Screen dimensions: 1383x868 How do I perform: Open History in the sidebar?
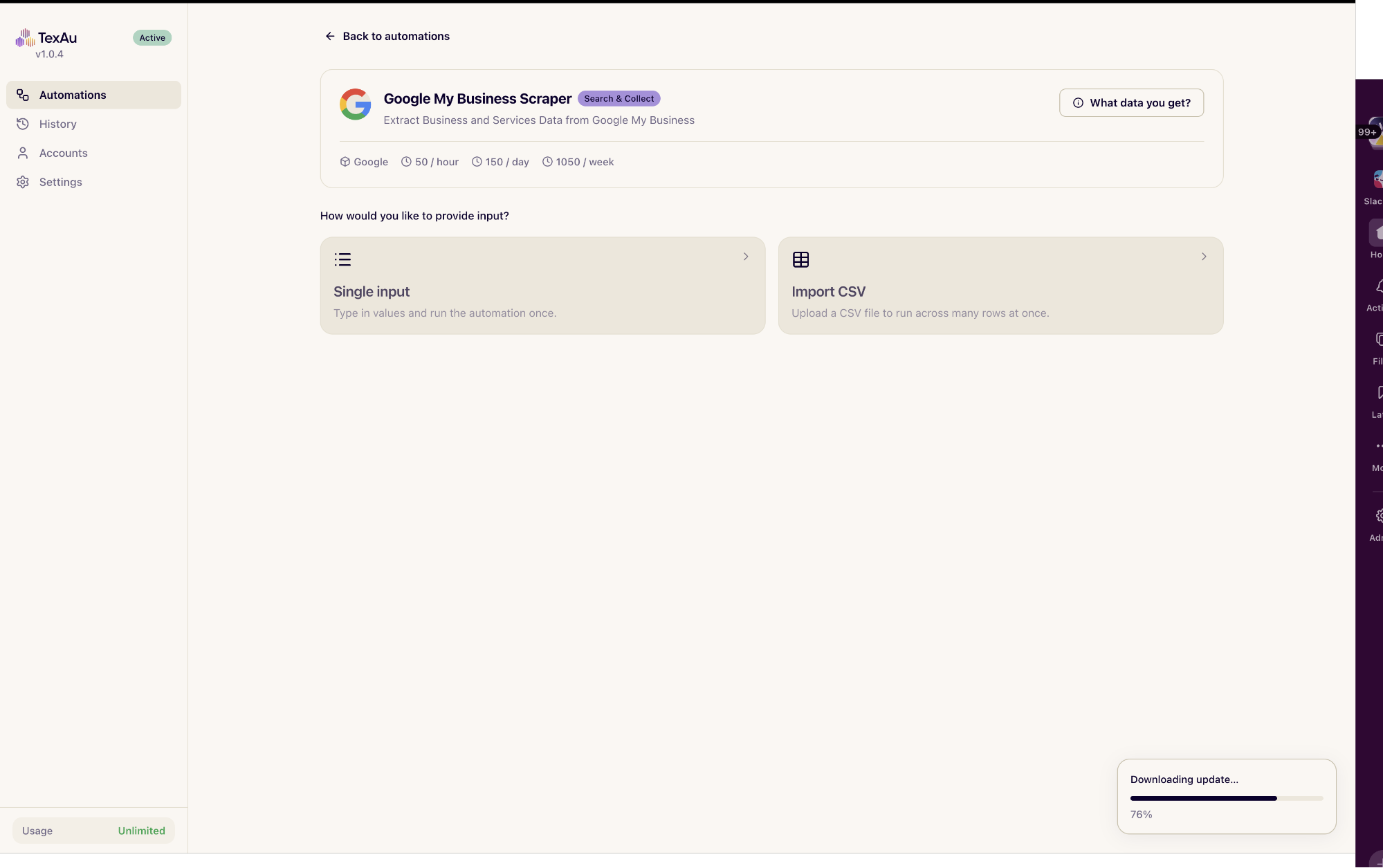coord(93,124)
